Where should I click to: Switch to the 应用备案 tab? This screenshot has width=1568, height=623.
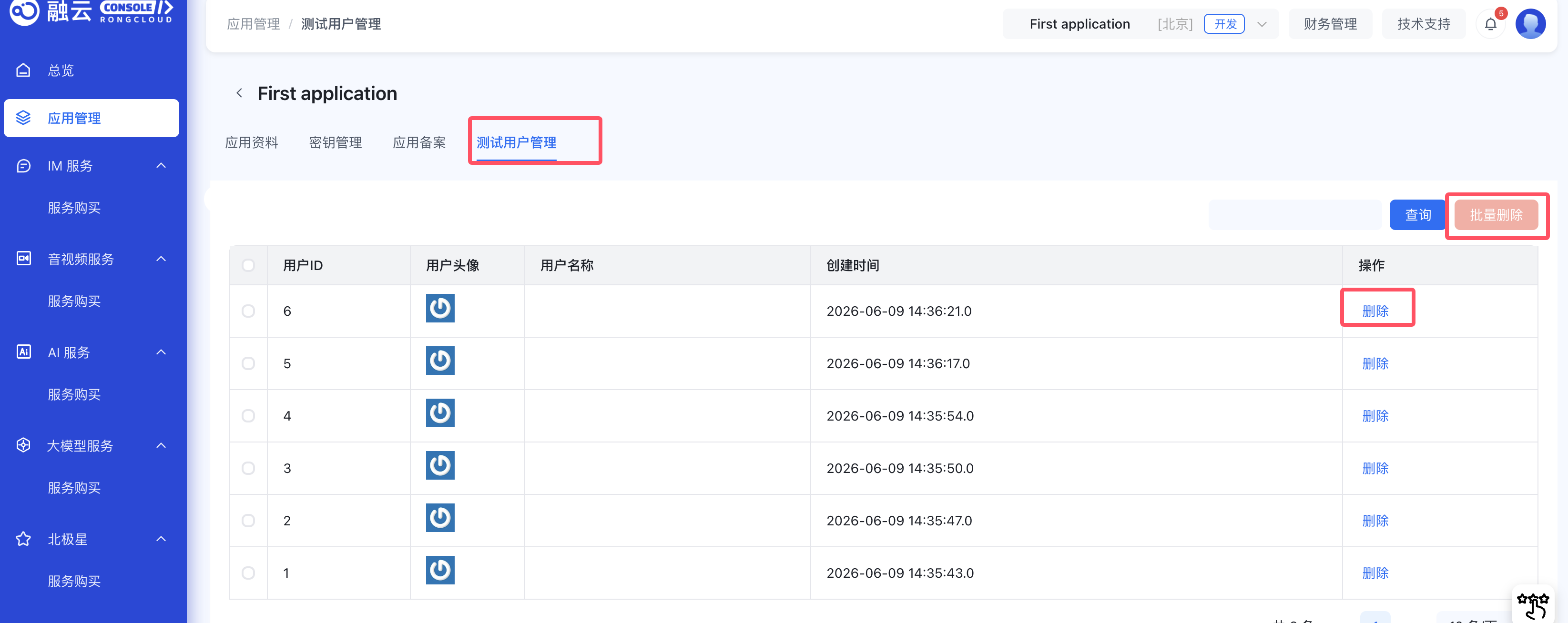click(x=419, y=142)
